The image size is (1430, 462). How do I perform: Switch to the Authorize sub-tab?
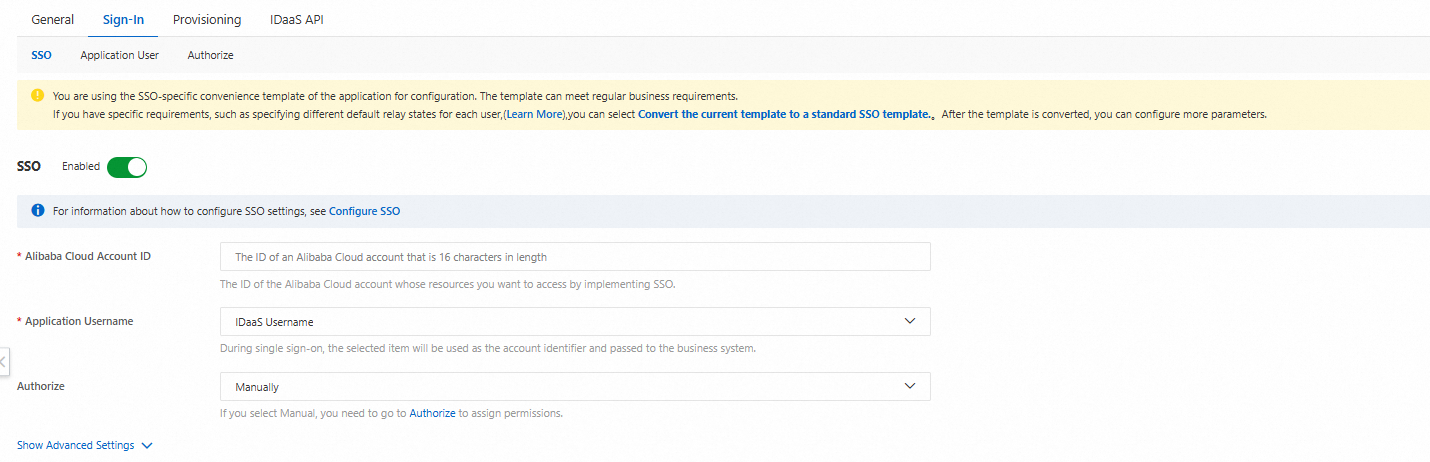210,55
